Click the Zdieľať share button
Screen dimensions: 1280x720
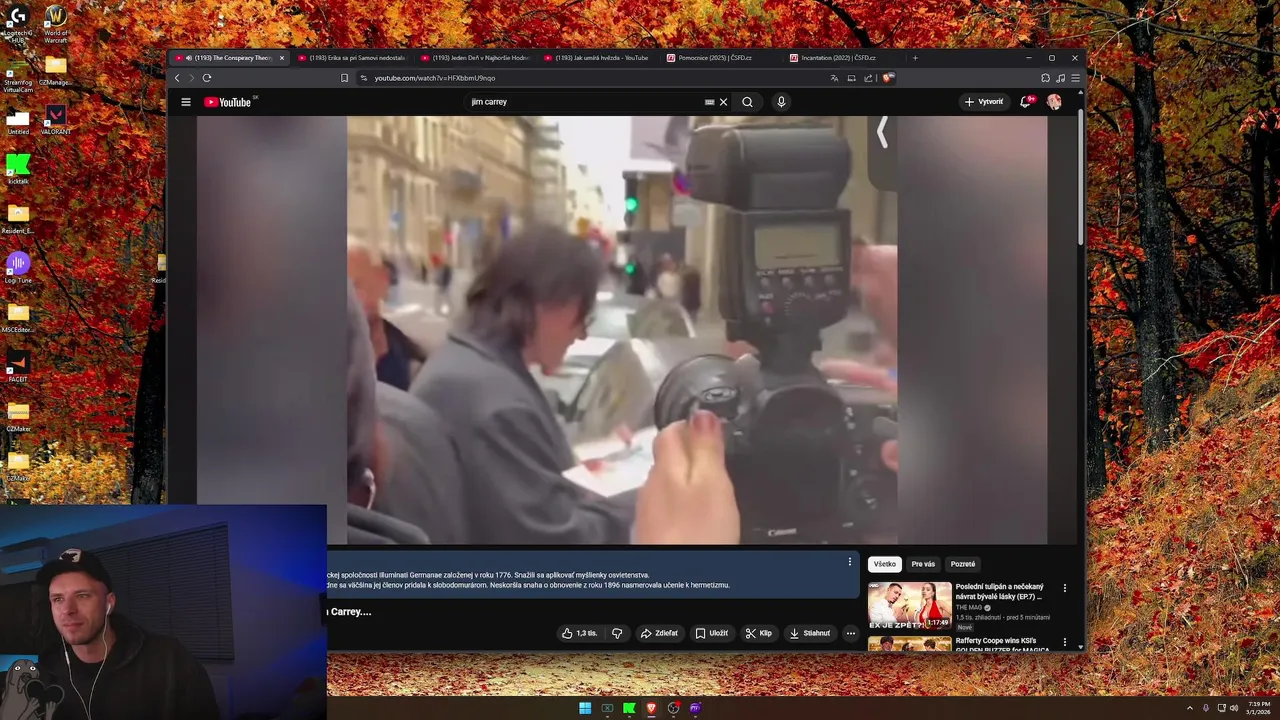click(659, 633)
